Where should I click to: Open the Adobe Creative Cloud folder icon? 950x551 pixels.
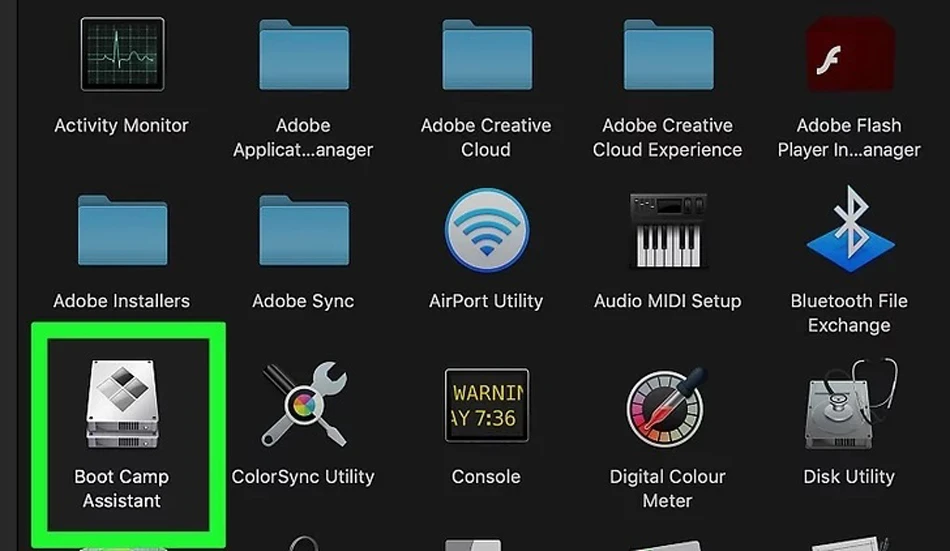(x=487, y=55)
